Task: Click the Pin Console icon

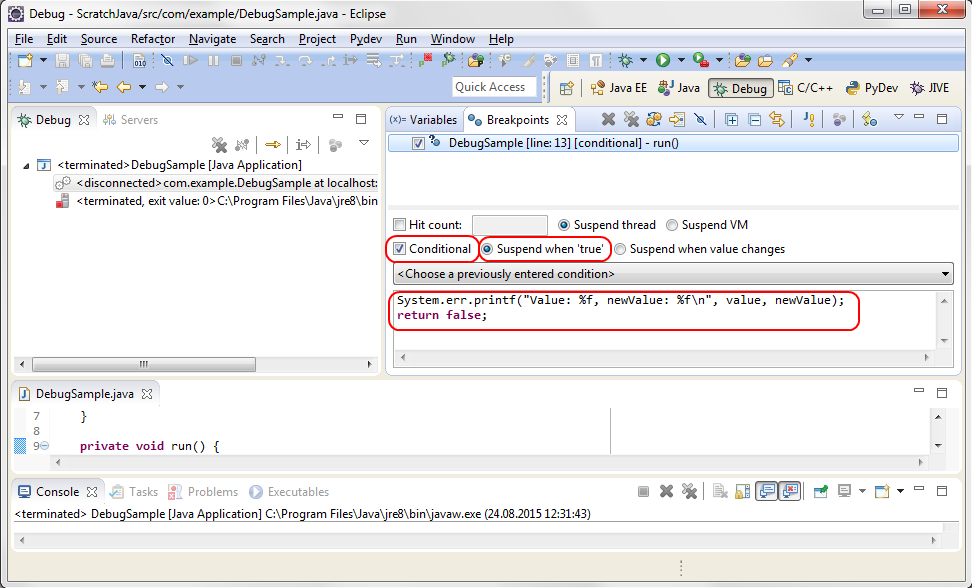Action: [821, 491]
